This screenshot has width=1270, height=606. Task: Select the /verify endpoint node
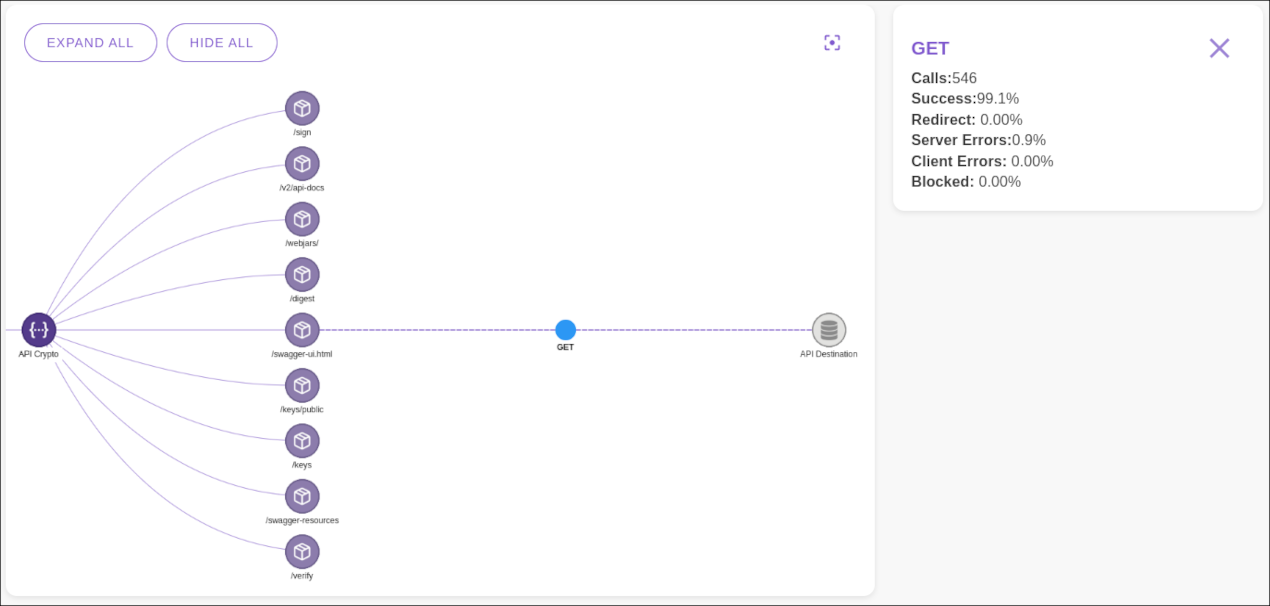coord(302,552)
